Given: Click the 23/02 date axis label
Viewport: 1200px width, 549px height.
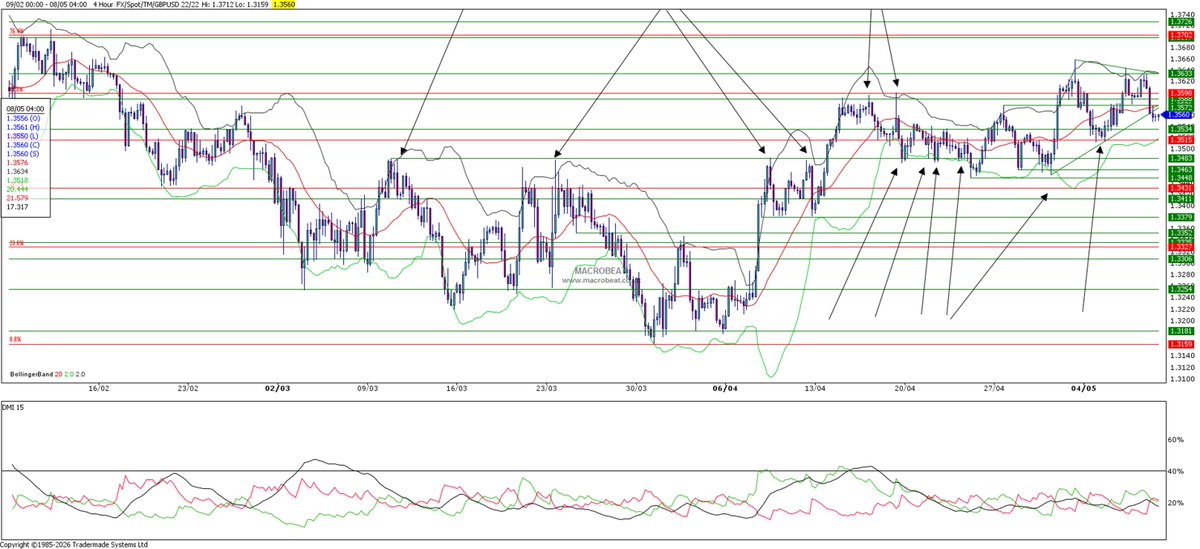Looking at the screenshot, I should click(x=188, y=386).
